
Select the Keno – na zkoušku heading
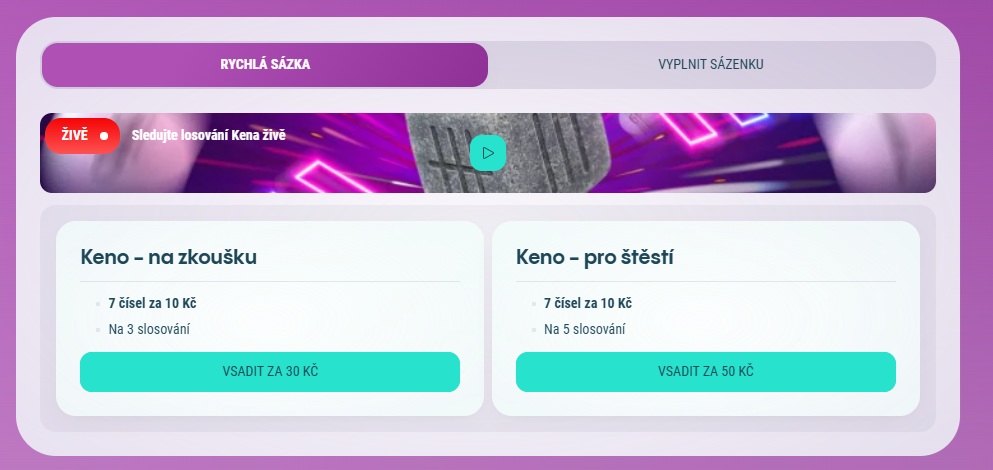click(169, 257)
